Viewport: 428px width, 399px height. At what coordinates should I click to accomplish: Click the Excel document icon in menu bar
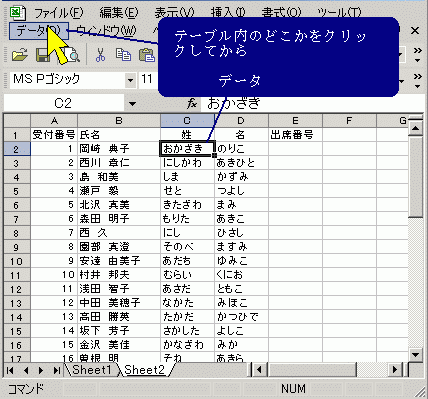point(17,13)
